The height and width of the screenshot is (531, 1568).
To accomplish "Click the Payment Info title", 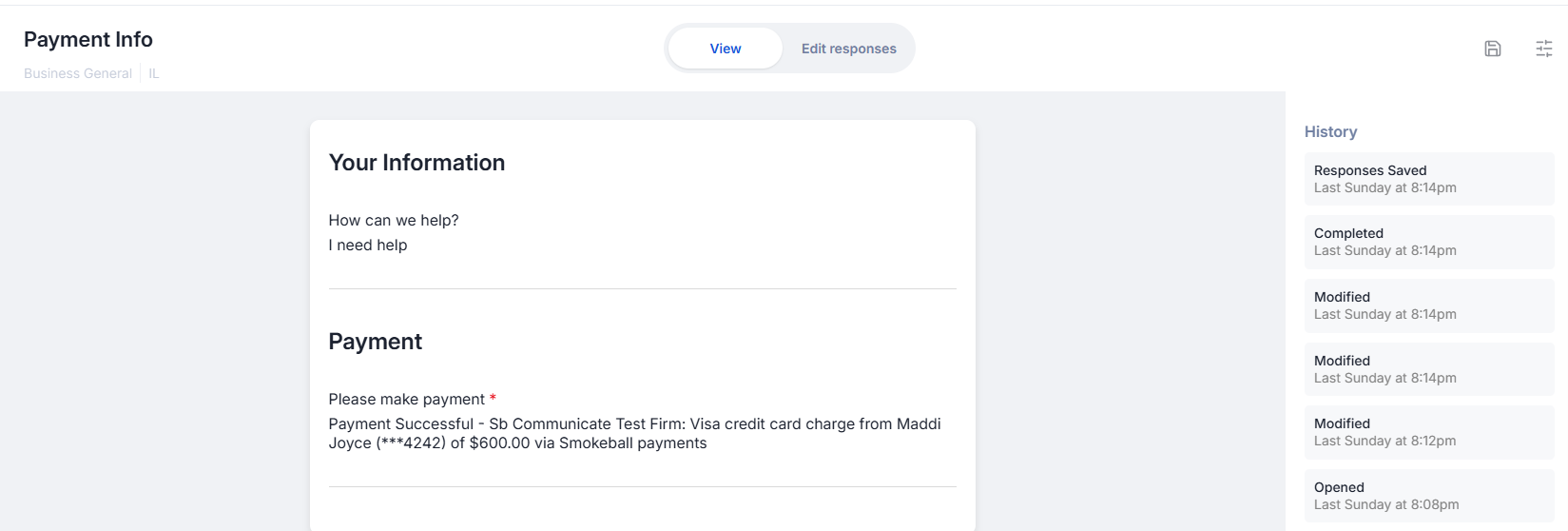I will click(88, 39).
